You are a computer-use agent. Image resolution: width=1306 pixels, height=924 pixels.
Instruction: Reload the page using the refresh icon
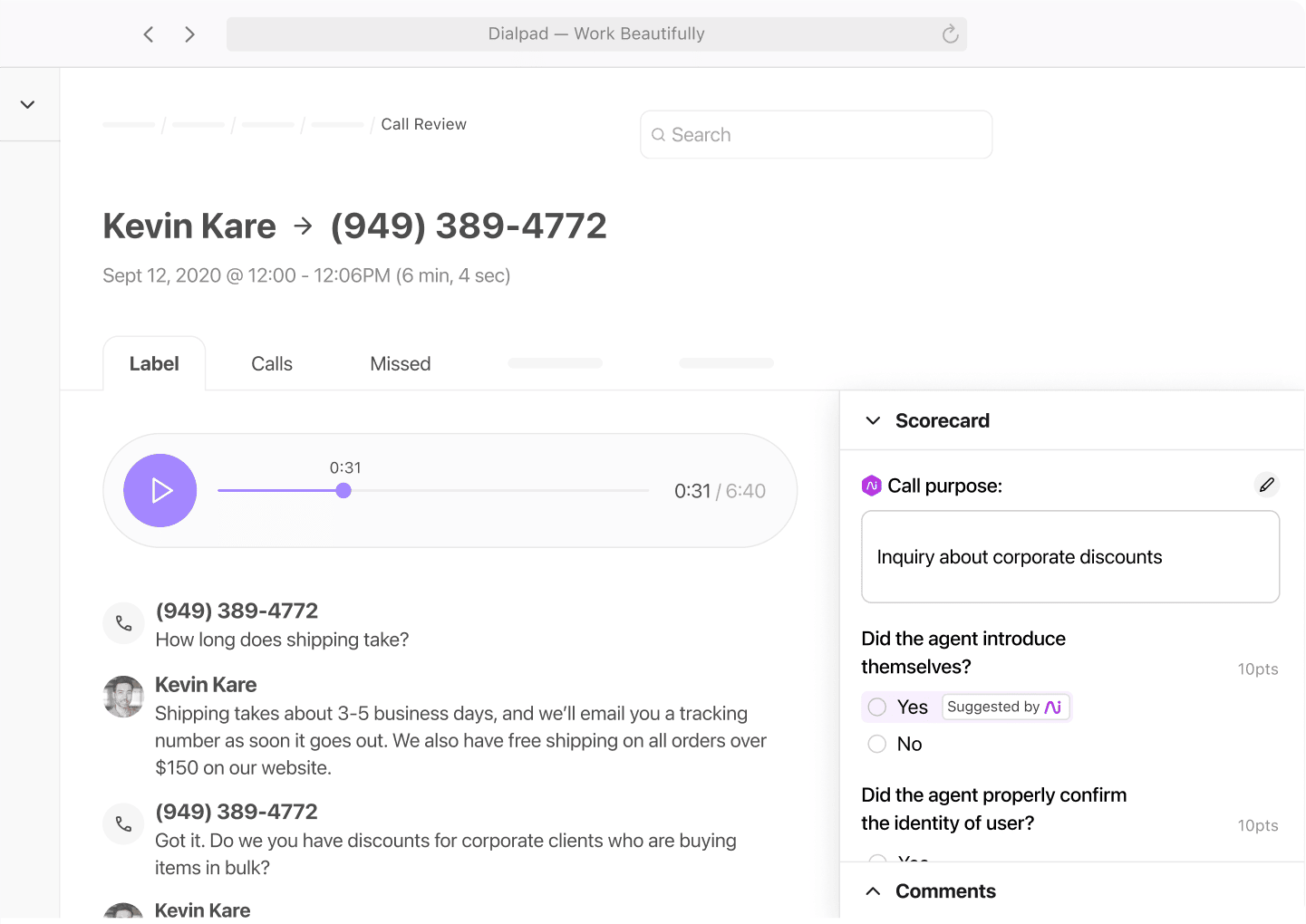[949, 34]
